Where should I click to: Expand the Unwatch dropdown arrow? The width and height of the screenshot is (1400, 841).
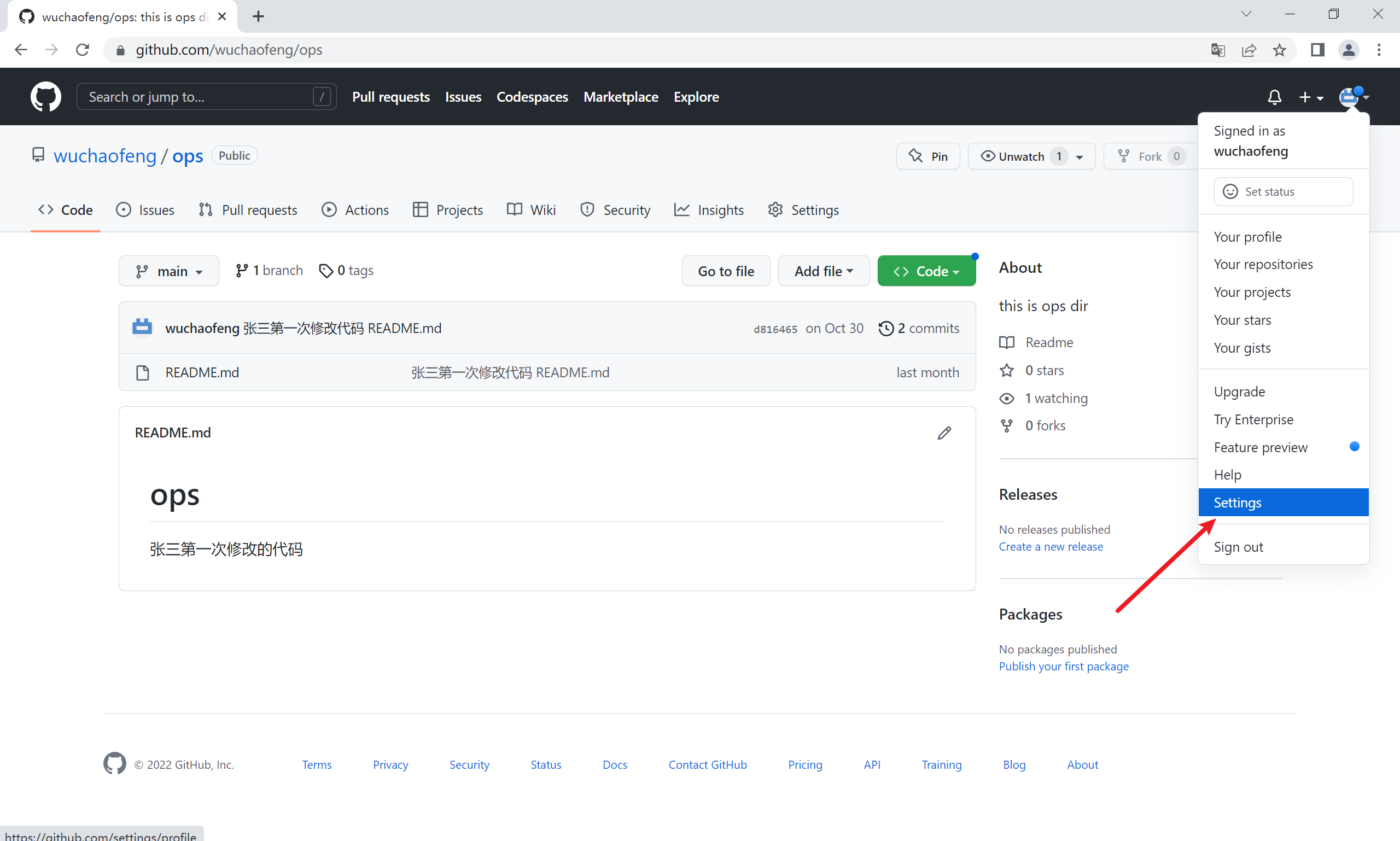[1079, 157]
